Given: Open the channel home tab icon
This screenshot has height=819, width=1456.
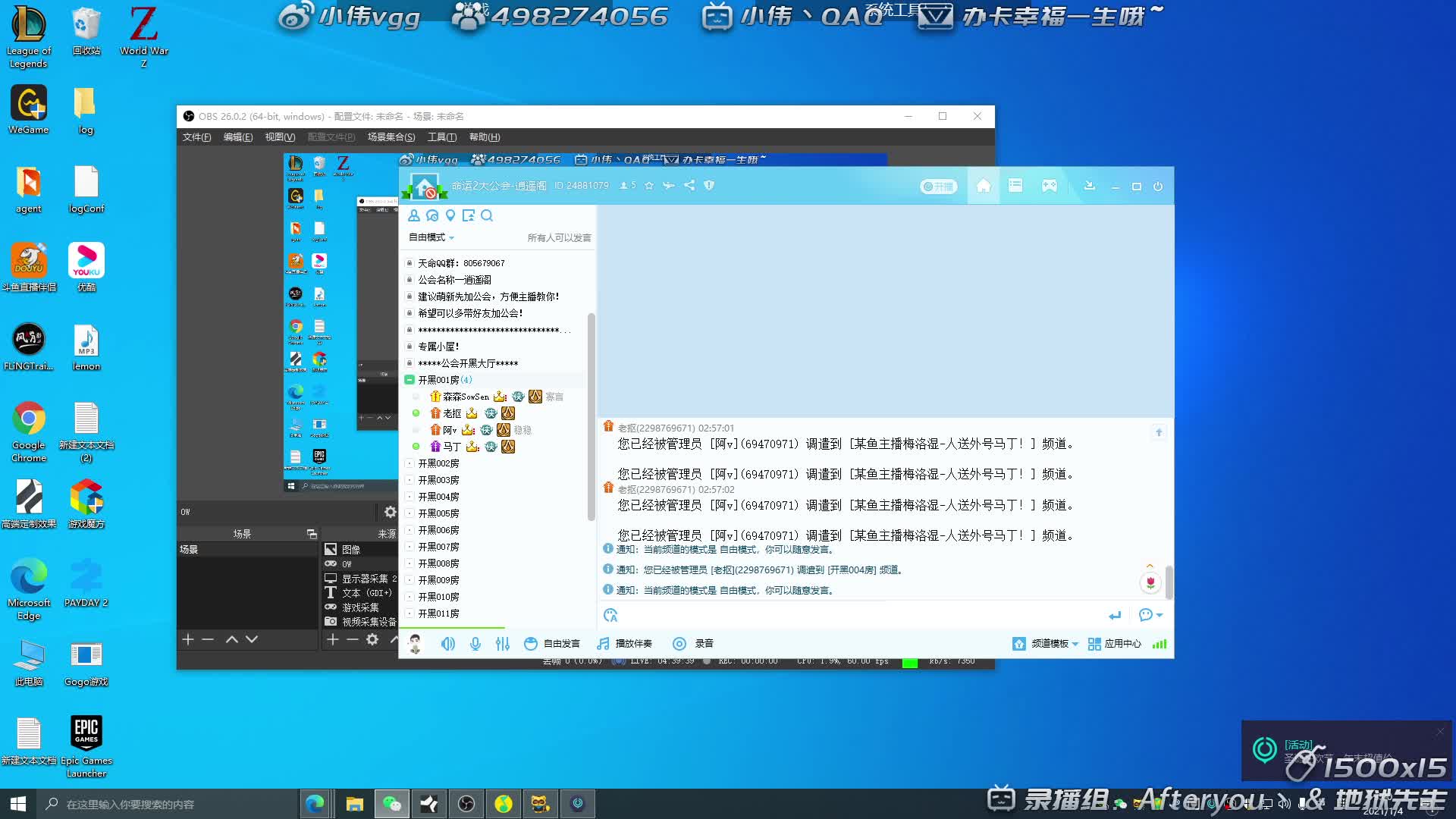Looking at the screenshot, I should click(x=984, y=186).
